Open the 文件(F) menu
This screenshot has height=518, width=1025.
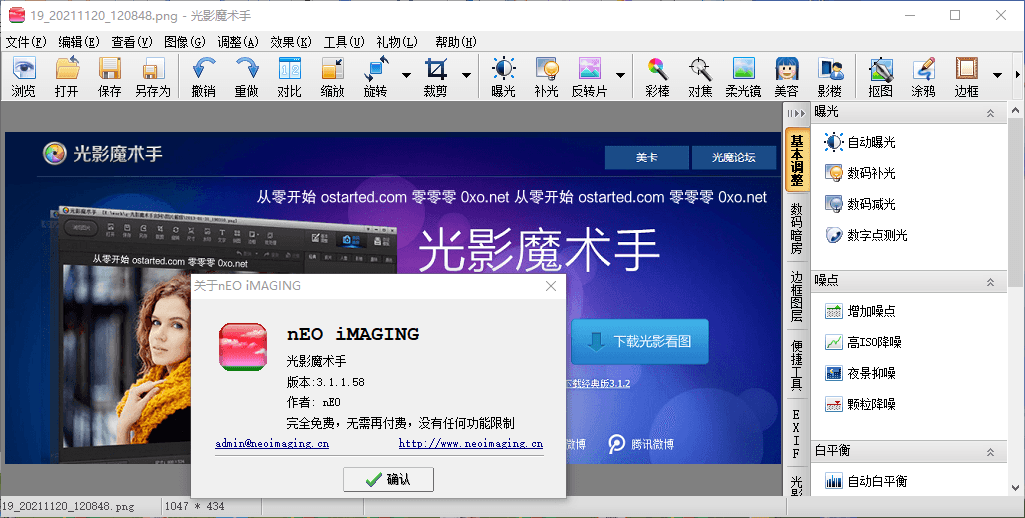point(26,42)
